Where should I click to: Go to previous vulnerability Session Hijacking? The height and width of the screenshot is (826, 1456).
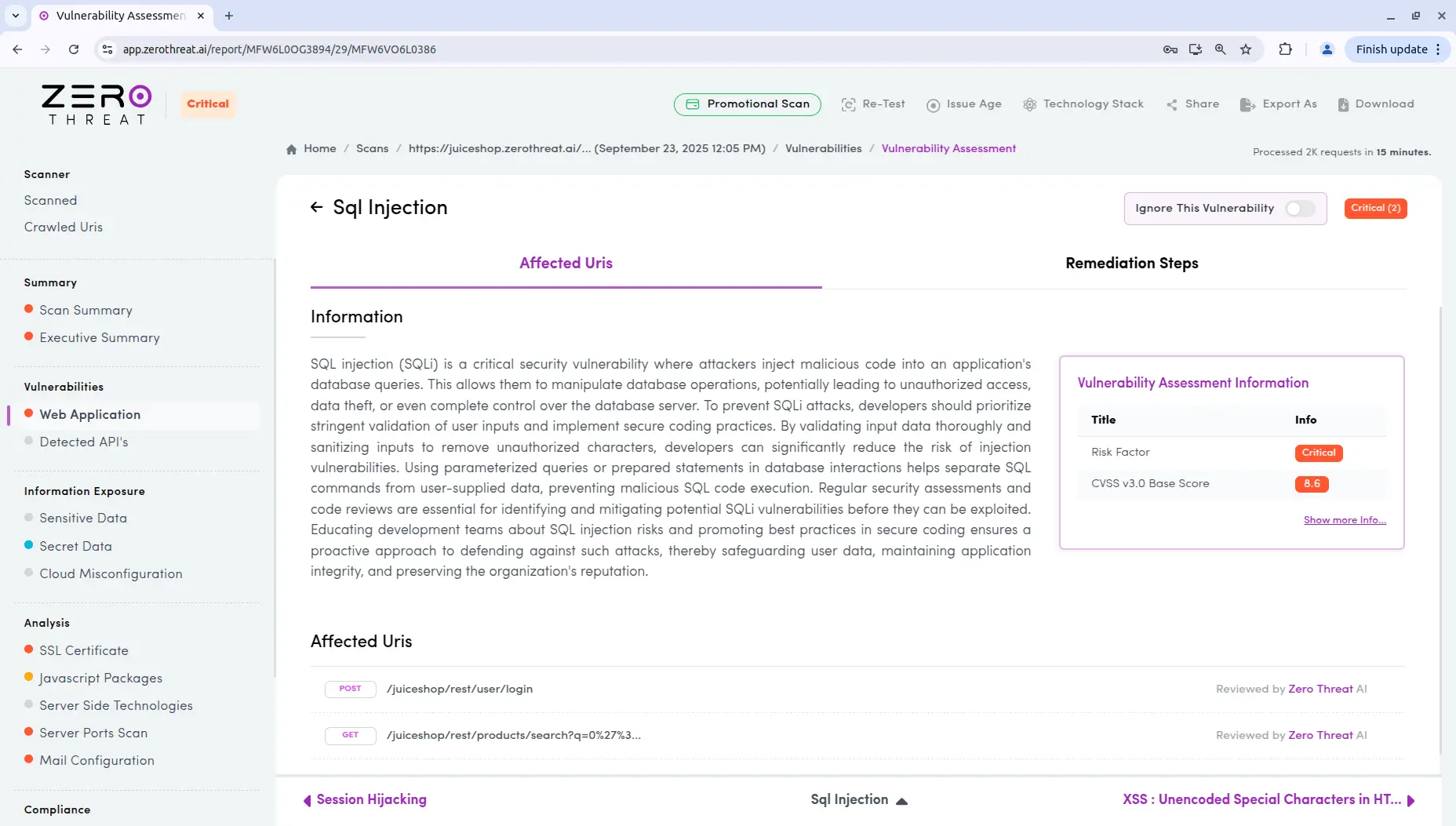coord(366,800)
